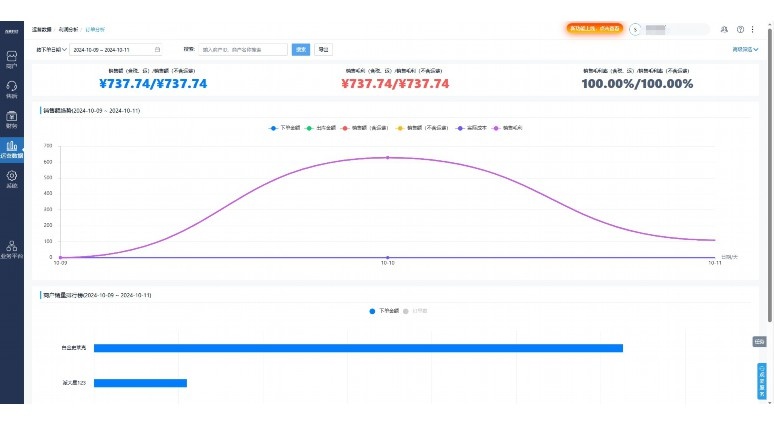Click the shorter second blue bar in the ranking chart

click(x=140, y=383)
